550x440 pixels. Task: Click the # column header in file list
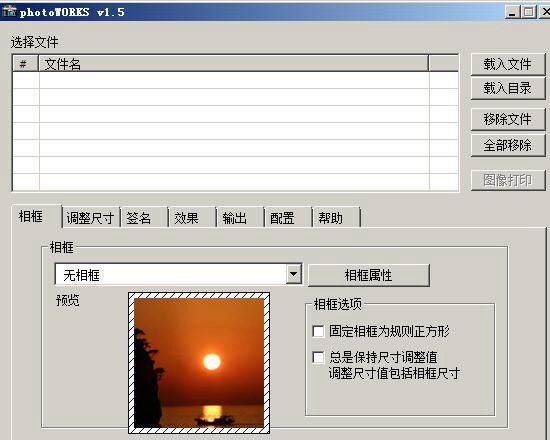pyautogui.click(x=26, y=64)
